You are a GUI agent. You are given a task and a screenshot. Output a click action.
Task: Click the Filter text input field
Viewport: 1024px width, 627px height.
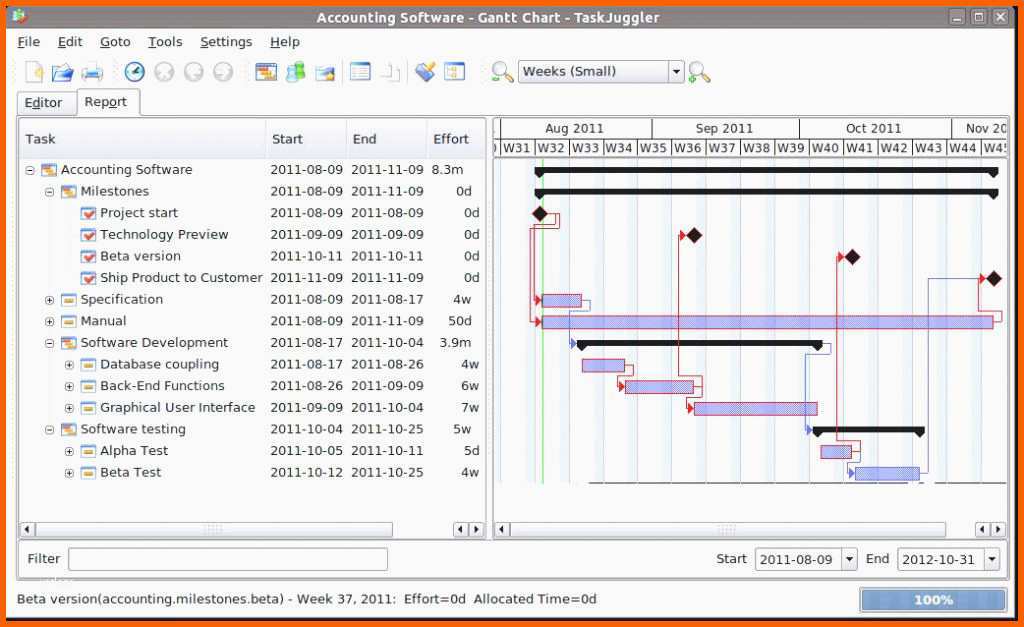point(227,559)
